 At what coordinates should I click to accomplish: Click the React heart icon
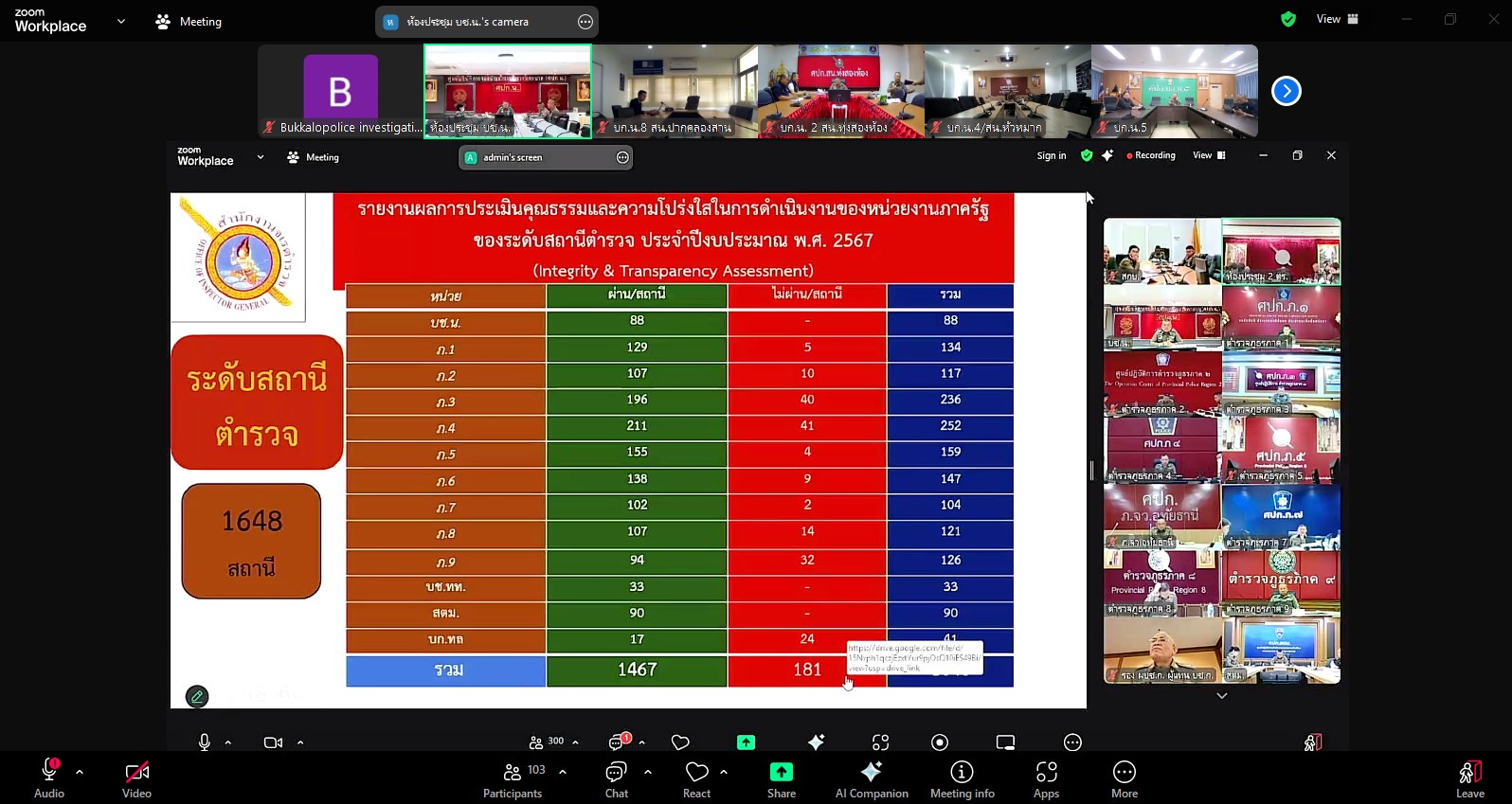[697, 779]
